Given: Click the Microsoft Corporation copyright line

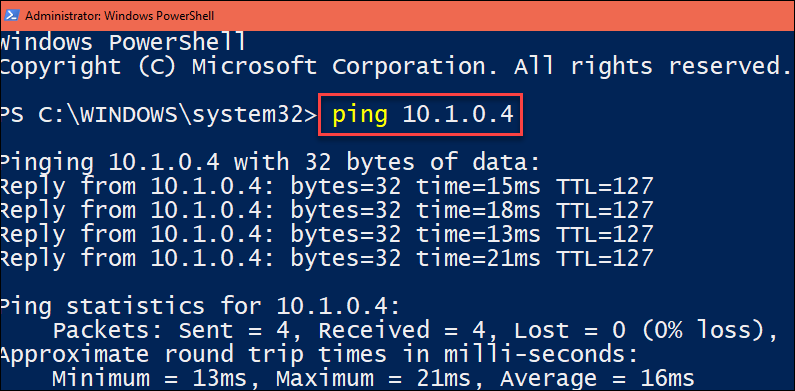Looking at the screenshot, I should pos(393,67).
